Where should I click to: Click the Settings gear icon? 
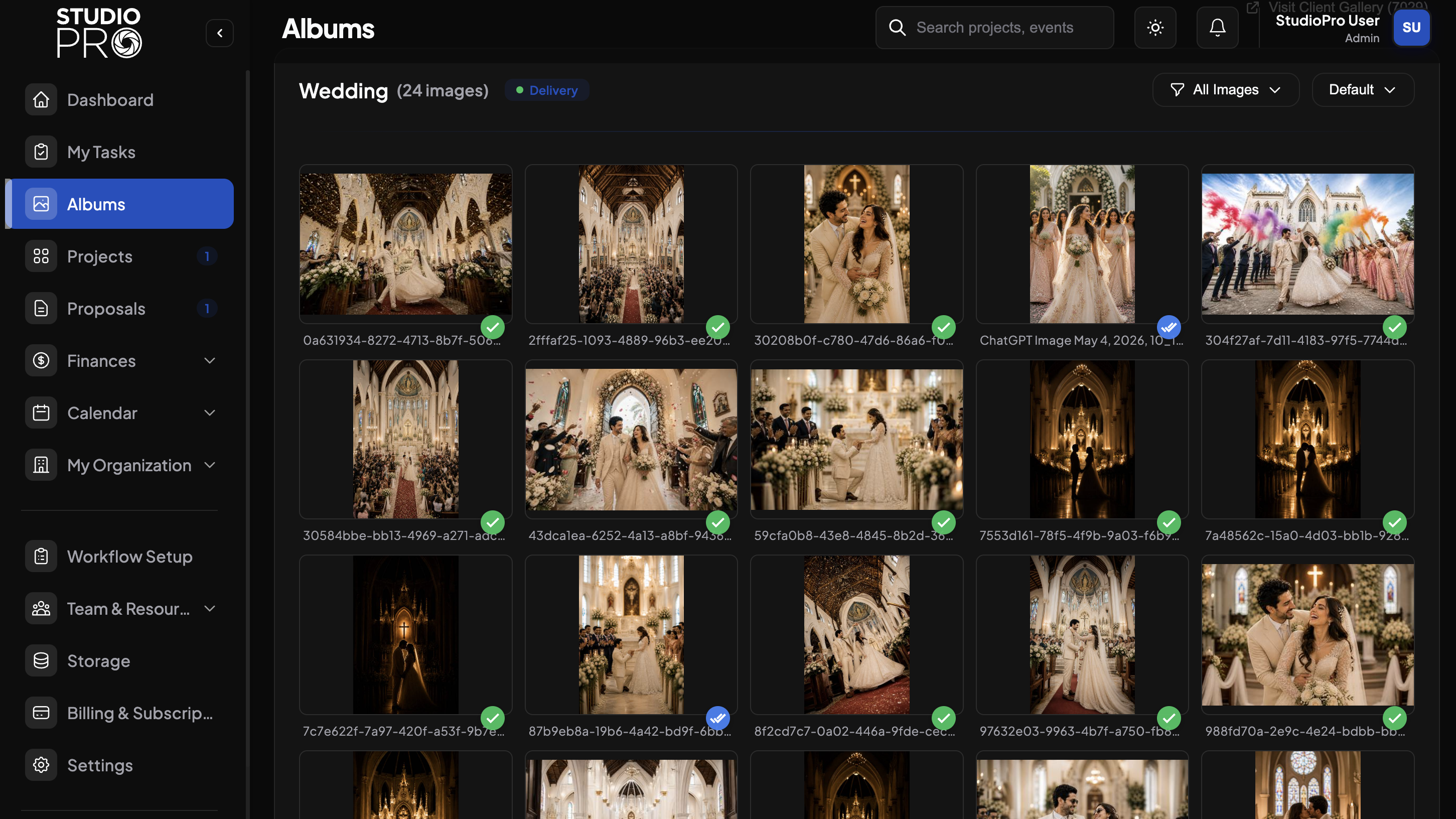click(41, 765)
